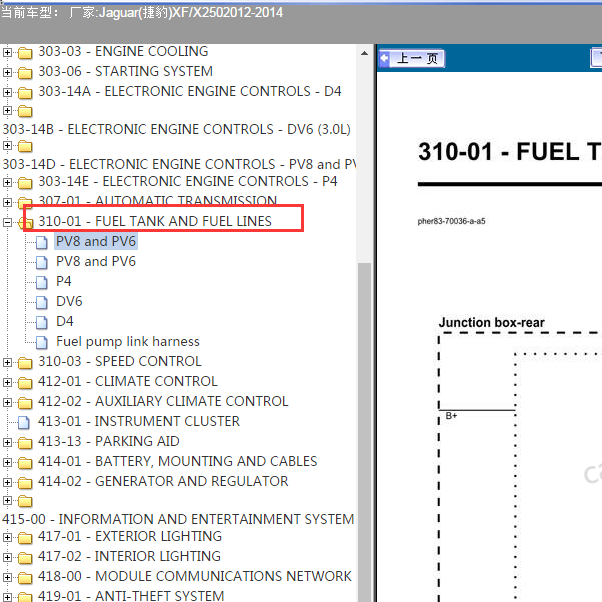Expand the 310-03 SPEED CONTROL node
Screen dimensions: 602x602
pyautogui.click(x=7, y=362)
